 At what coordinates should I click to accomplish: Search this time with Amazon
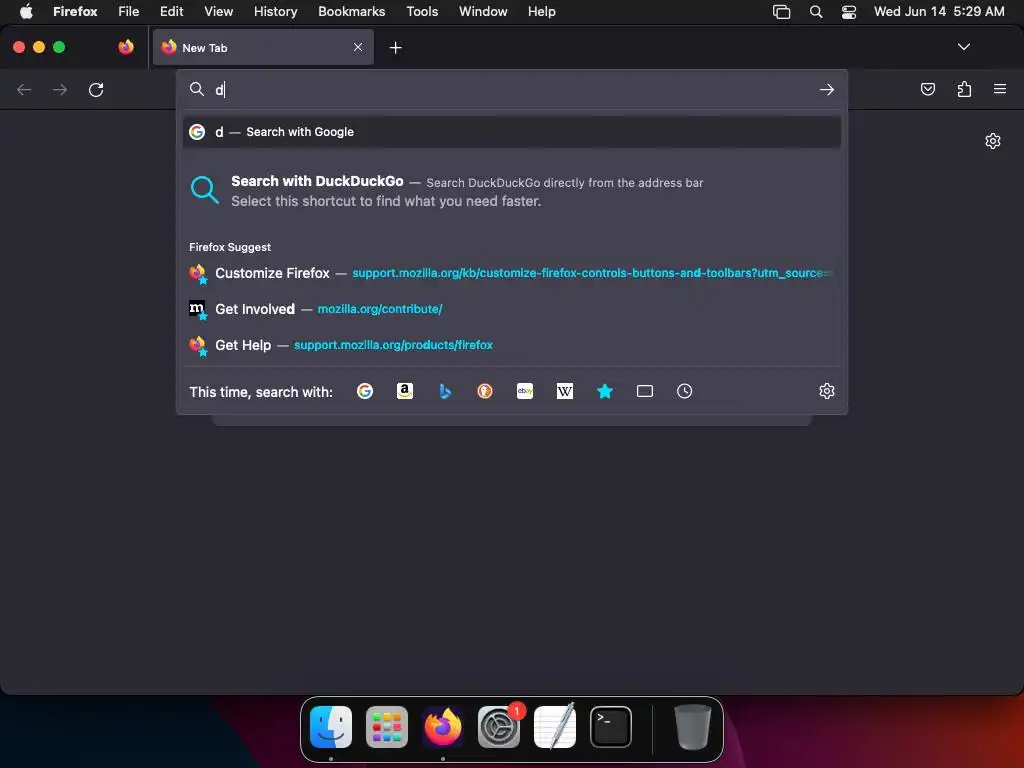click(x=405, y=391)
